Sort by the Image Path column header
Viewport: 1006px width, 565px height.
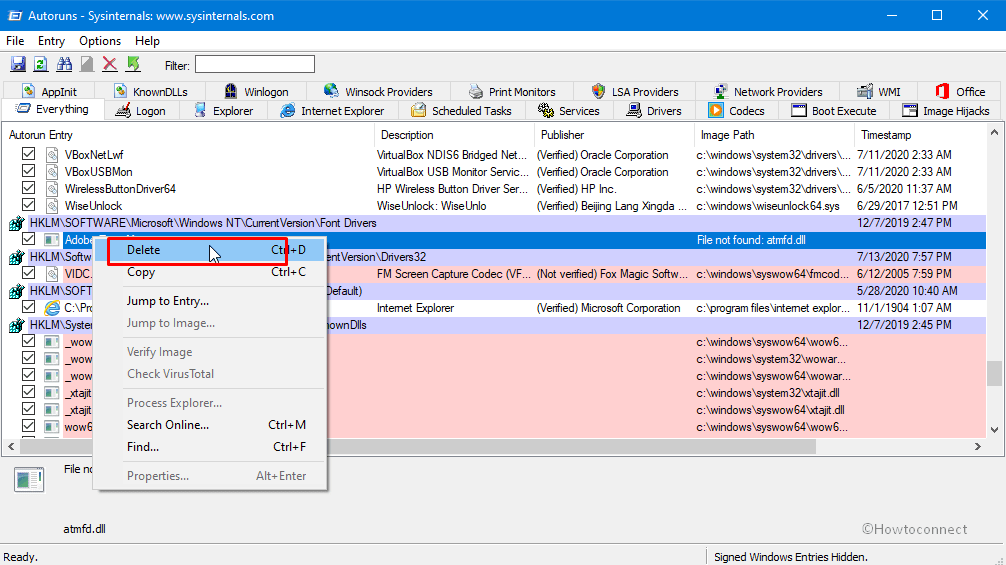(774, 135)
